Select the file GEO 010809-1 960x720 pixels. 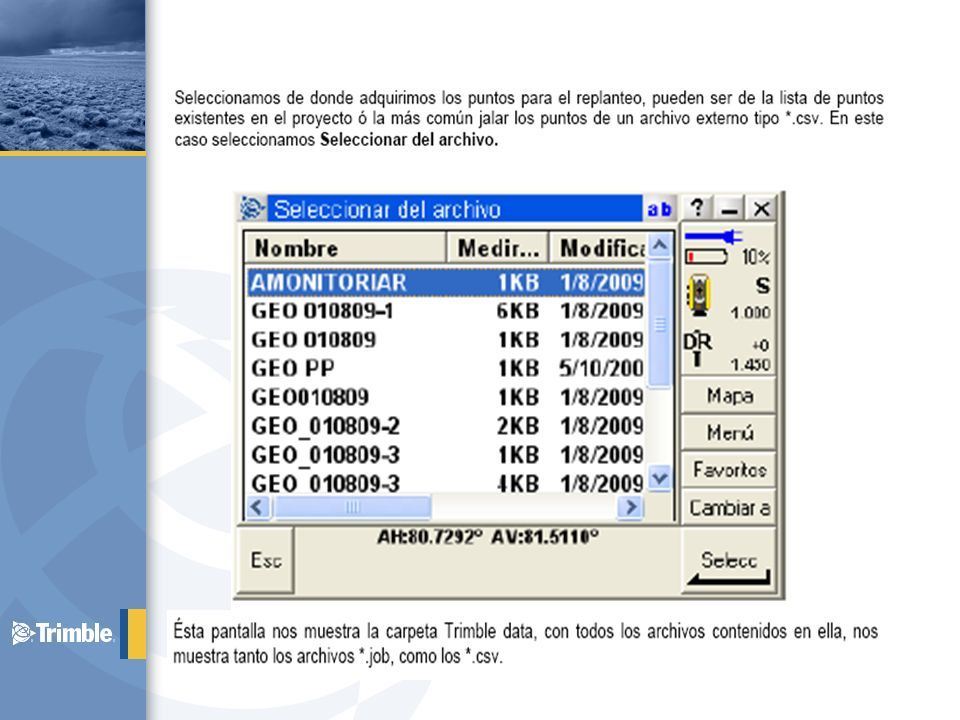[x=446, y=311]
